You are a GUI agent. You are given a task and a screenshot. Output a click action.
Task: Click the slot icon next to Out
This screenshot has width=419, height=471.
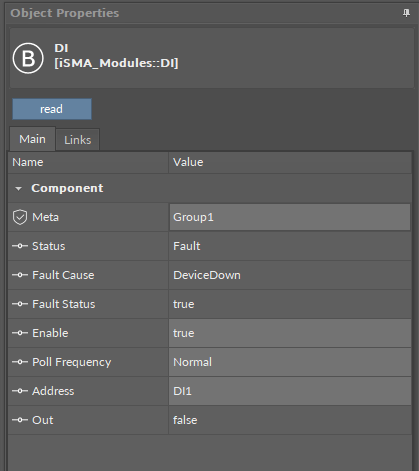20,420
